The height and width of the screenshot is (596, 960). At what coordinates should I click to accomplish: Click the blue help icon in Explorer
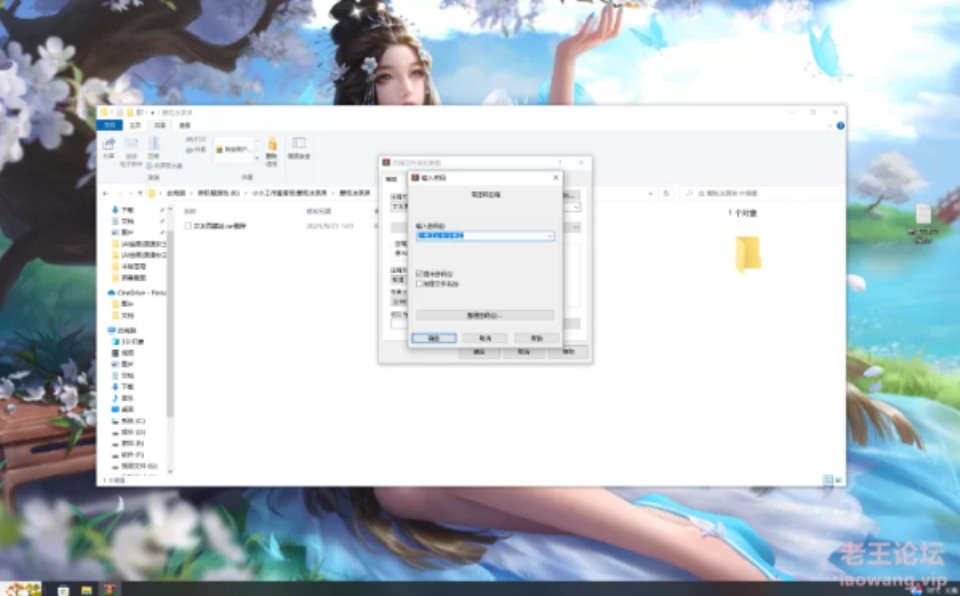point(841,126)
